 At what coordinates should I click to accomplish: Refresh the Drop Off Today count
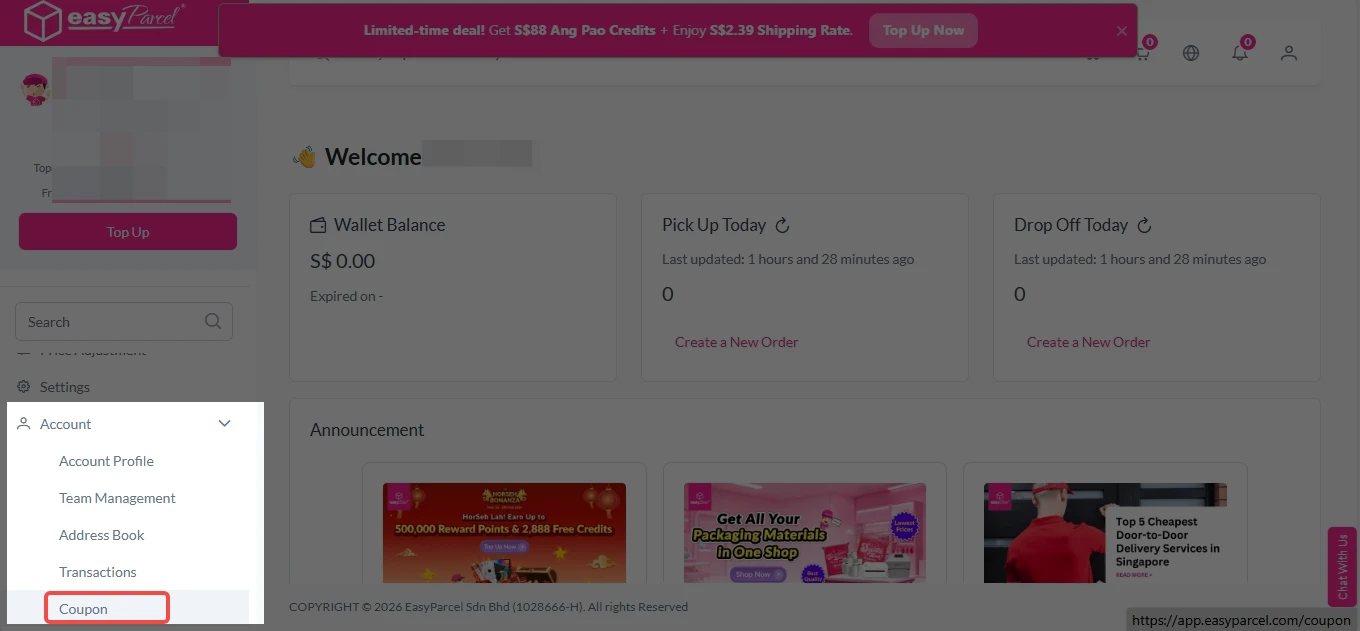coord(1145,225)
